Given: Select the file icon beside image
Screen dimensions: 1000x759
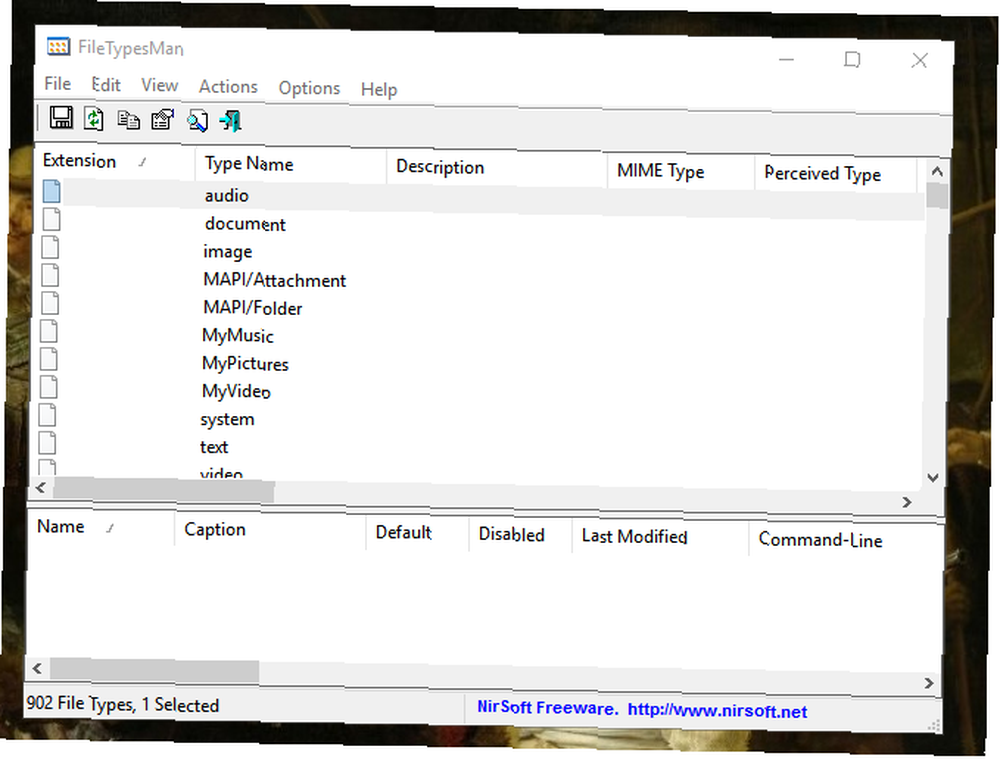Looking at the screenshot, I should [x=50, y=247].
